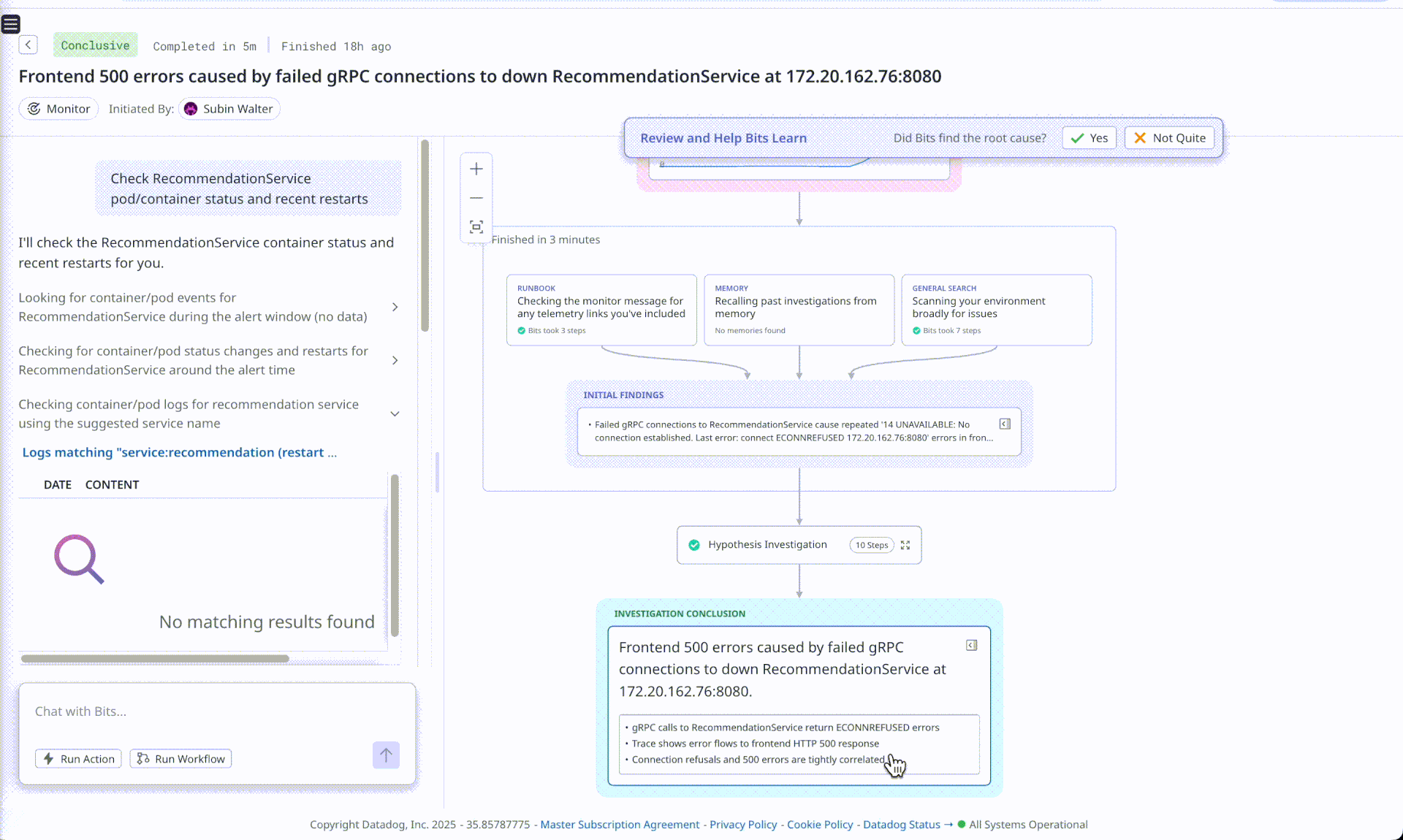
Task: Click the back arrow button
Action: point(28,45)
